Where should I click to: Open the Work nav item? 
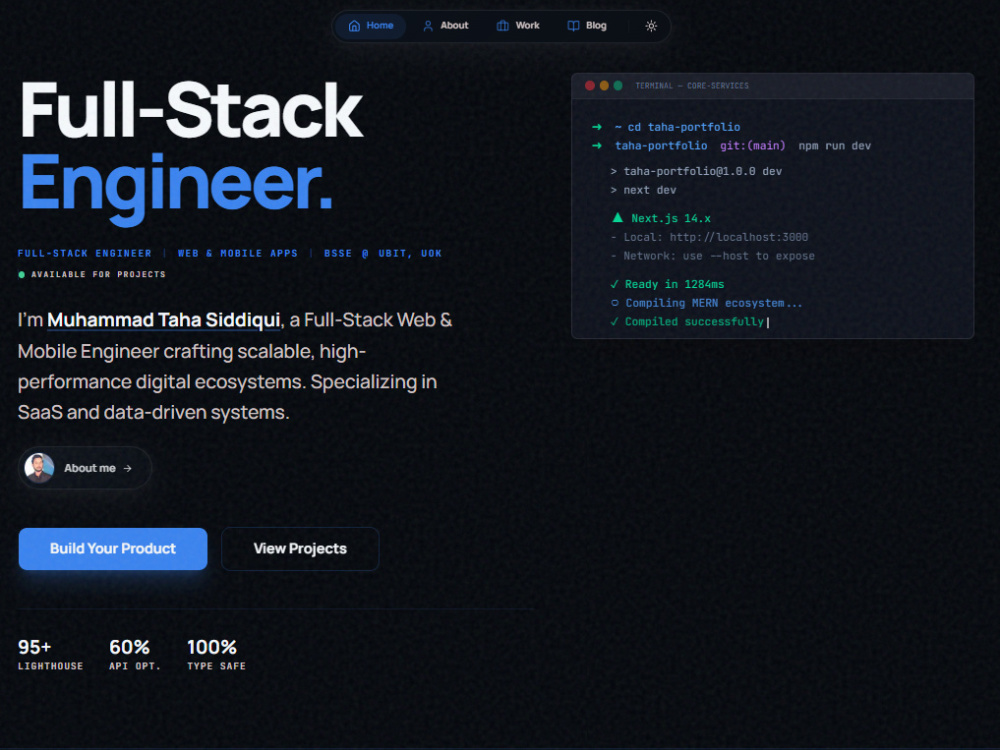[518, 26]
